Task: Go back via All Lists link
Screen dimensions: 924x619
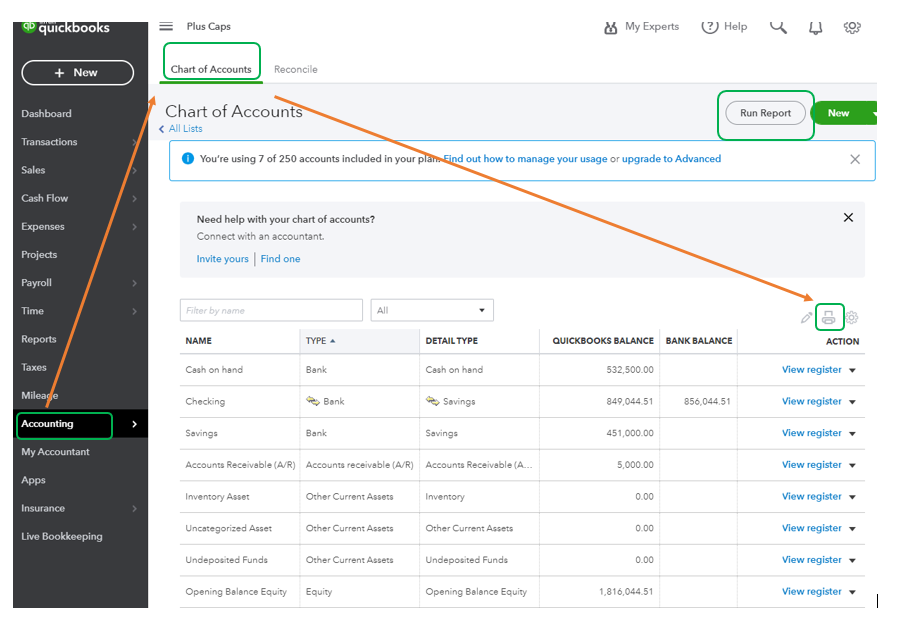Action: [x=186, y=129]
